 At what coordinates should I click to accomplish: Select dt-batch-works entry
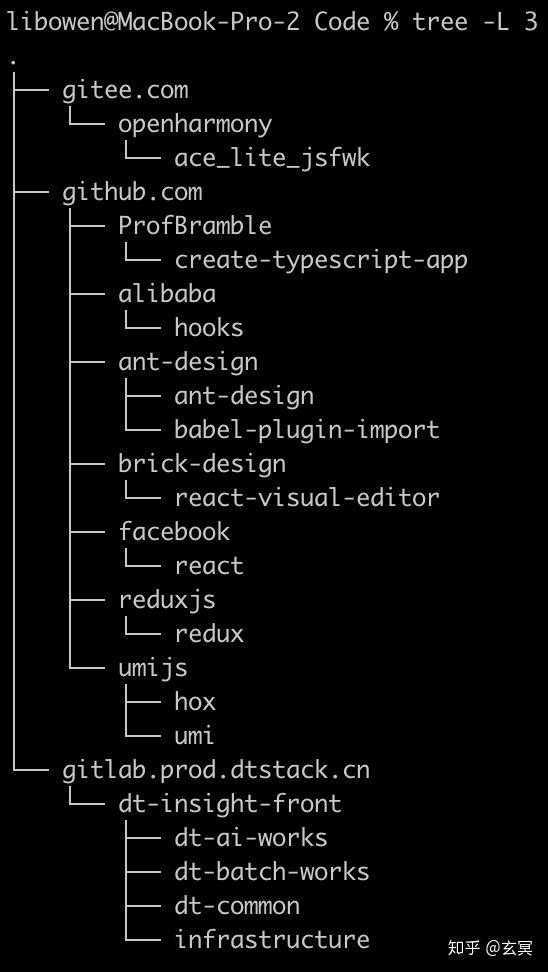pyautogui.click(x=272, y=872)
